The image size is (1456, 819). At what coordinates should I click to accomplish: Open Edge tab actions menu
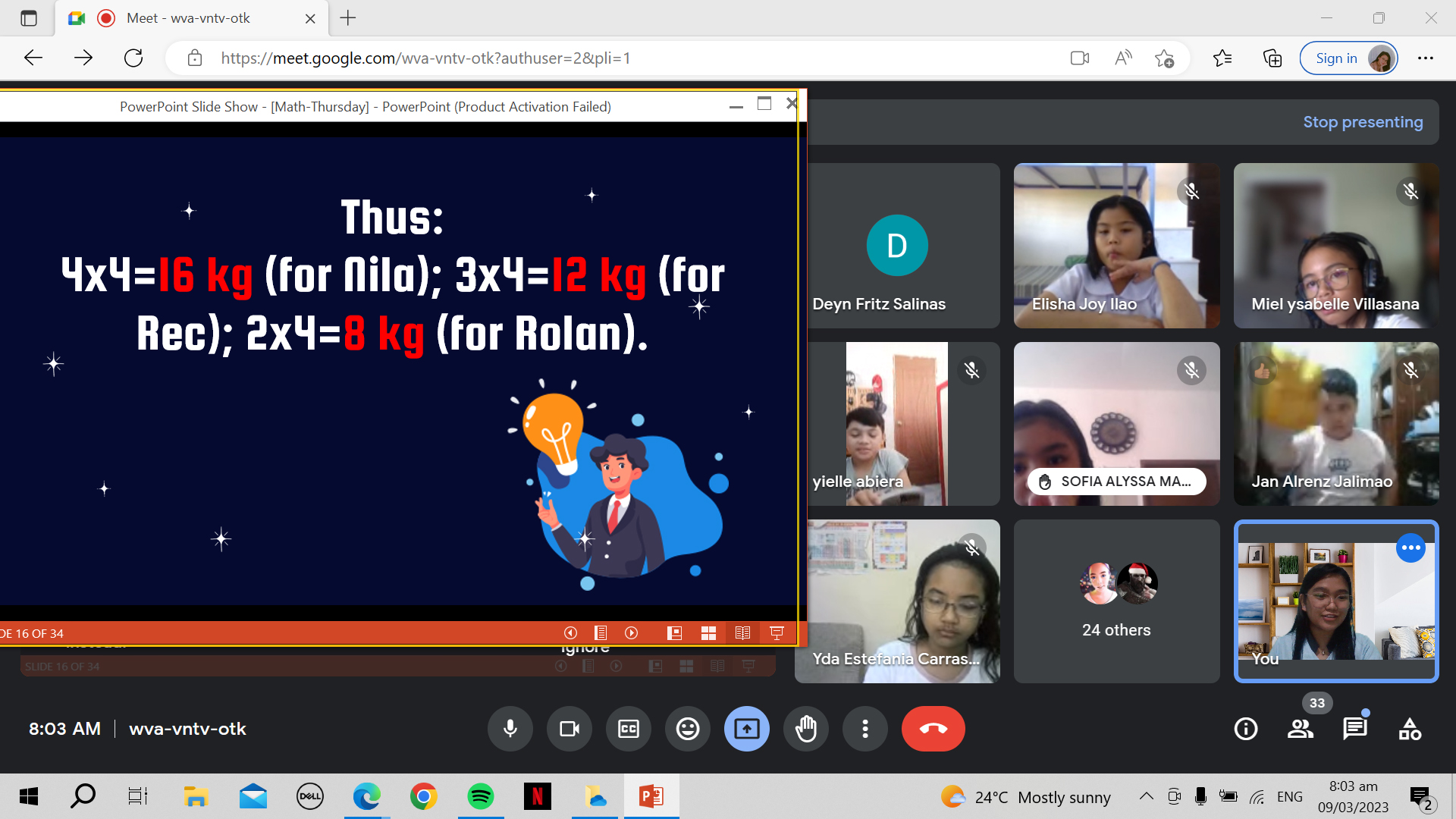pyautogui.click(x=29, y=18)
